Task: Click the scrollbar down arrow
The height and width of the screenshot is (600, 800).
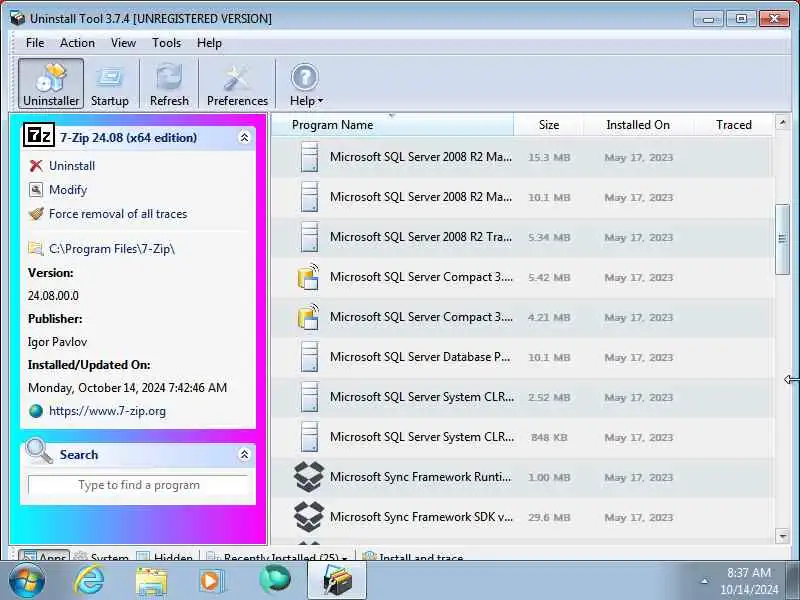Action: 782,536
